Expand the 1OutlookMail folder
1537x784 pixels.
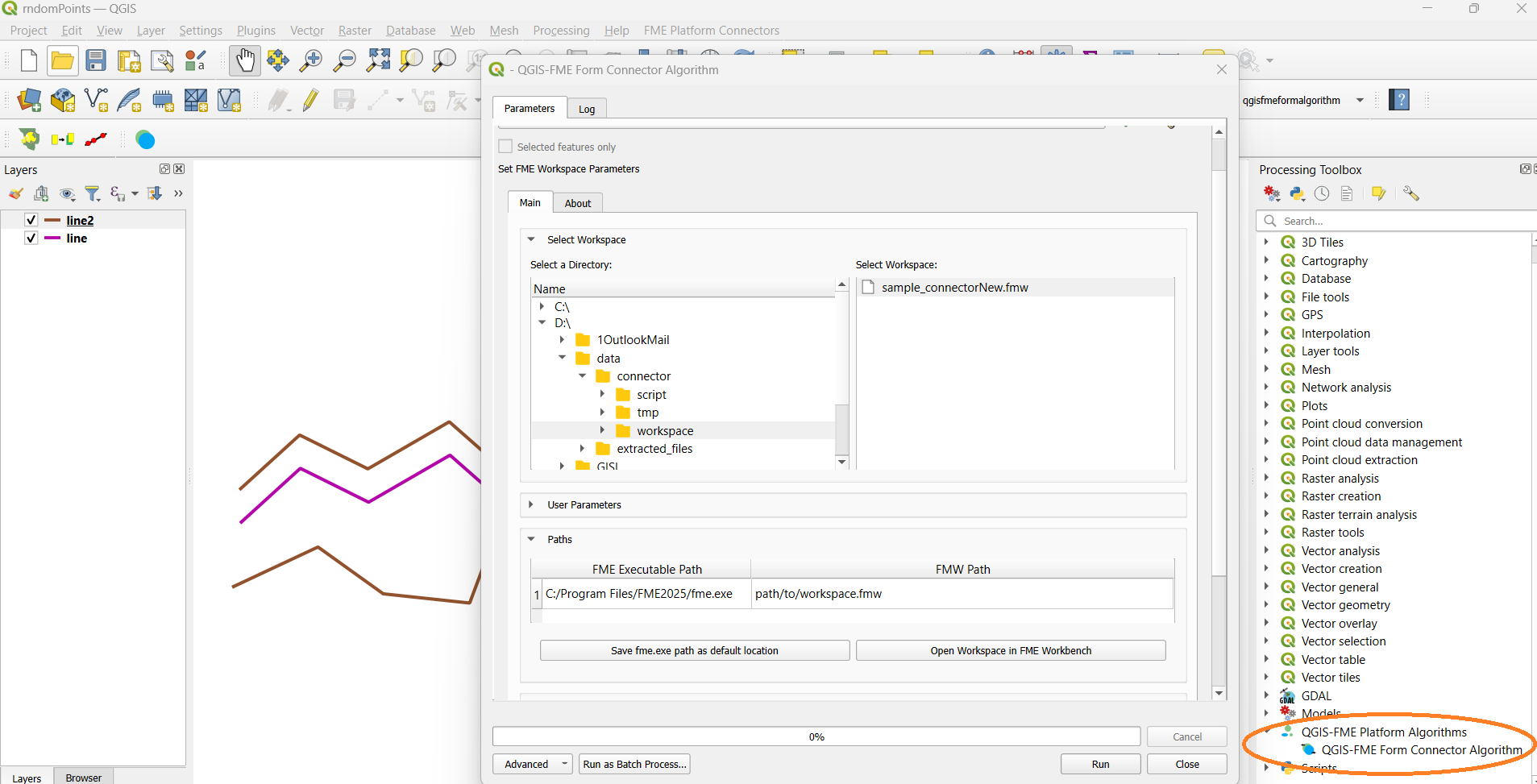(x=563, y=339)
